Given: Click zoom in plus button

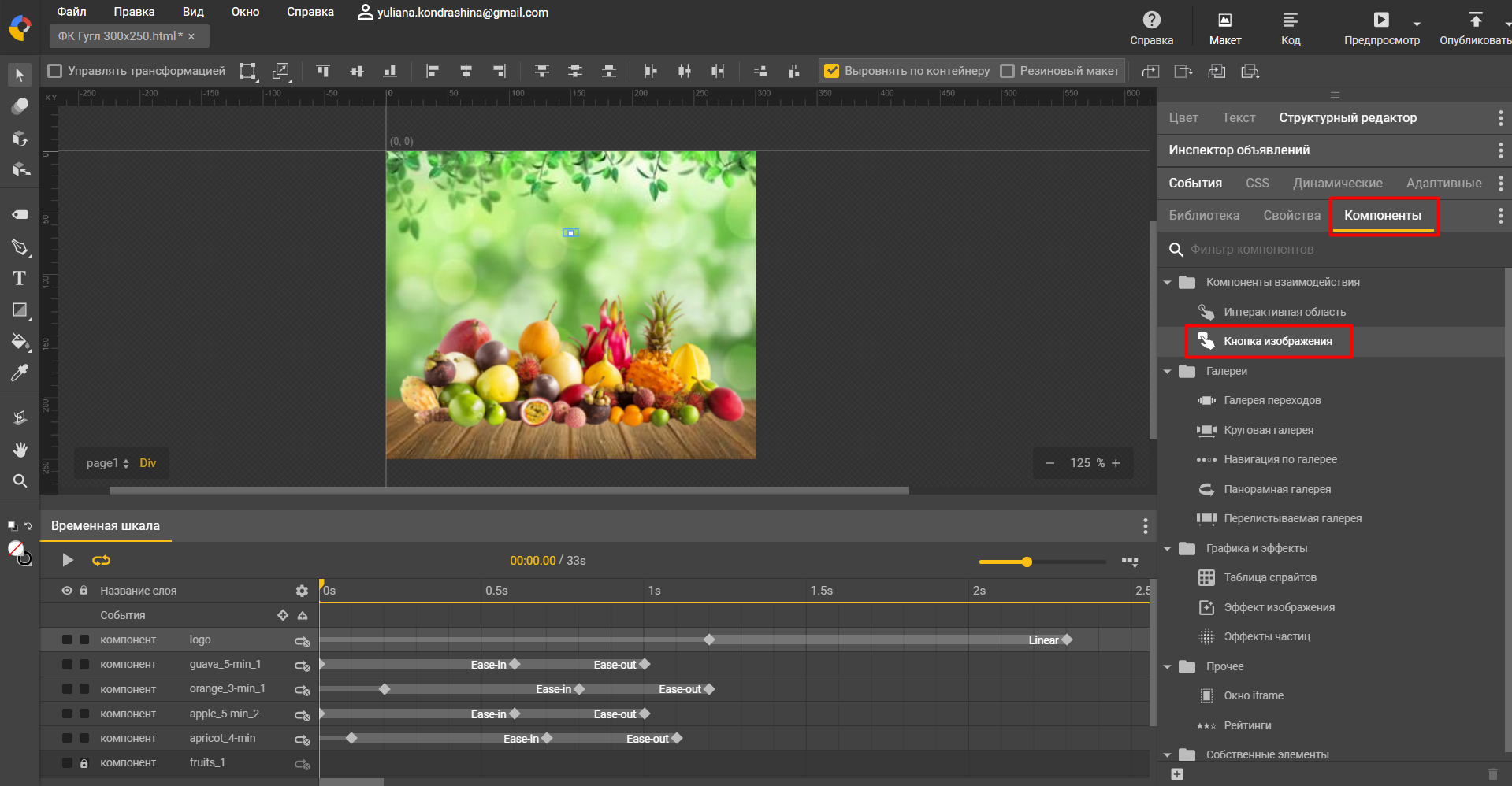Looking at the screenshot, I should click(x=1116, y=463).
